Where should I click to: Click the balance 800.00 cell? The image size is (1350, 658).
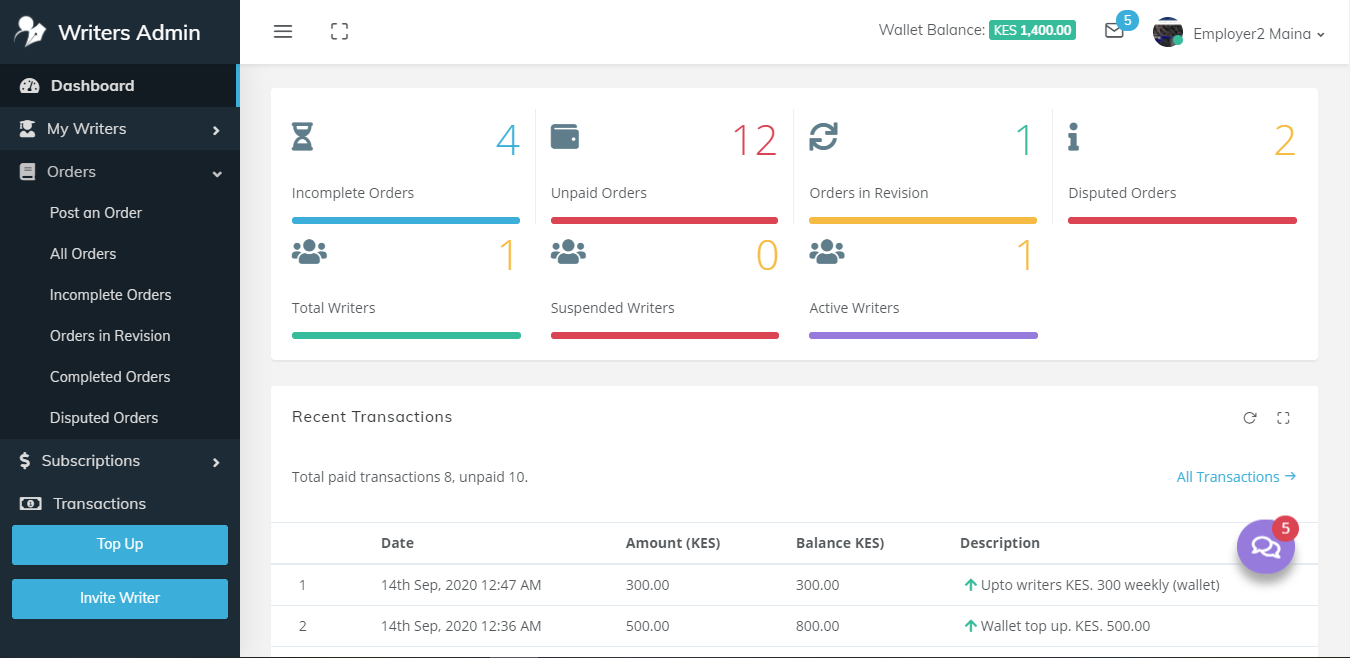(818, 626)
